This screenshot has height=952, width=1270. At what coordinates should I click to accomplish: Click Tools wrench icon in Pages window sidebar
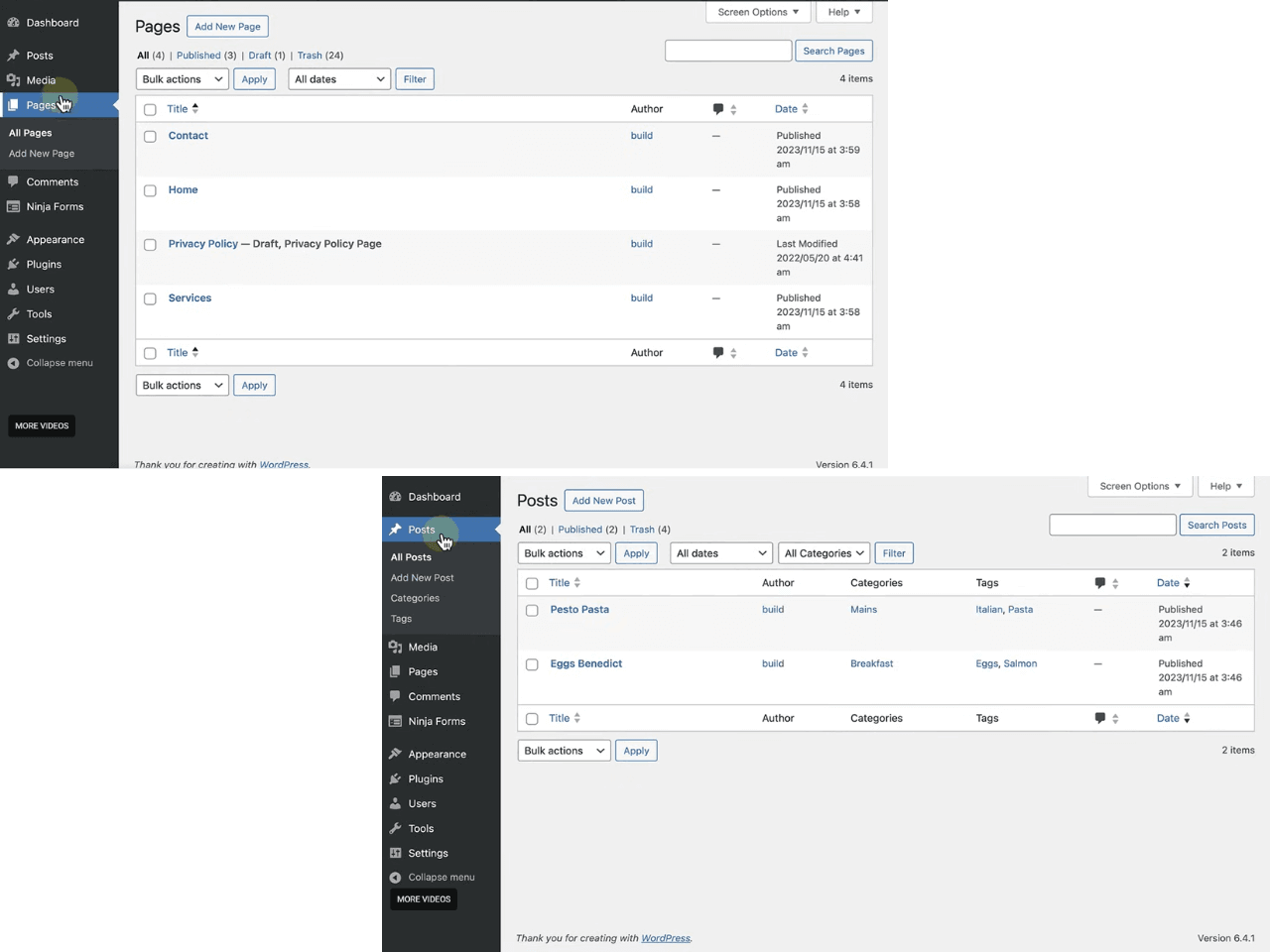pyautogui.click(x=13, y=313)
